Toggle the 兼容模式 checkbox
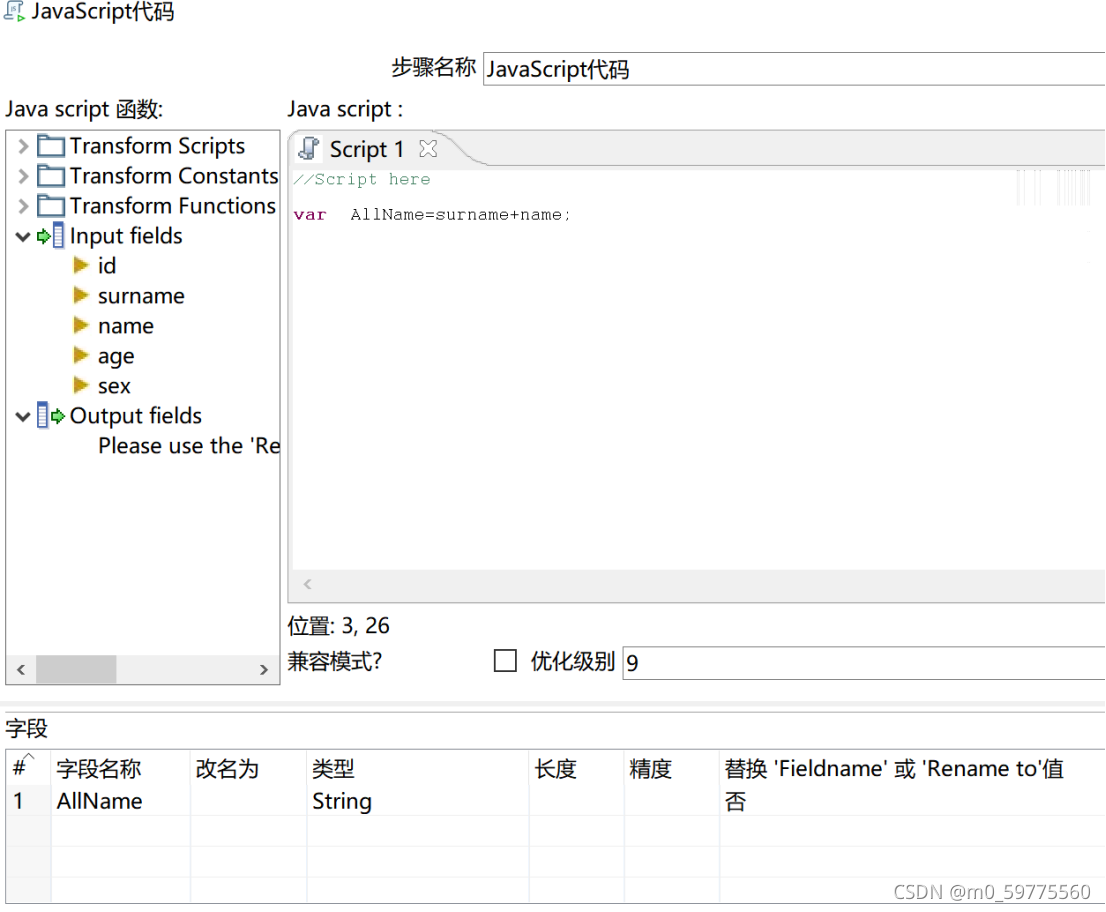Image resolution: width=1106 pixels, height=912 pixels. 505,661
